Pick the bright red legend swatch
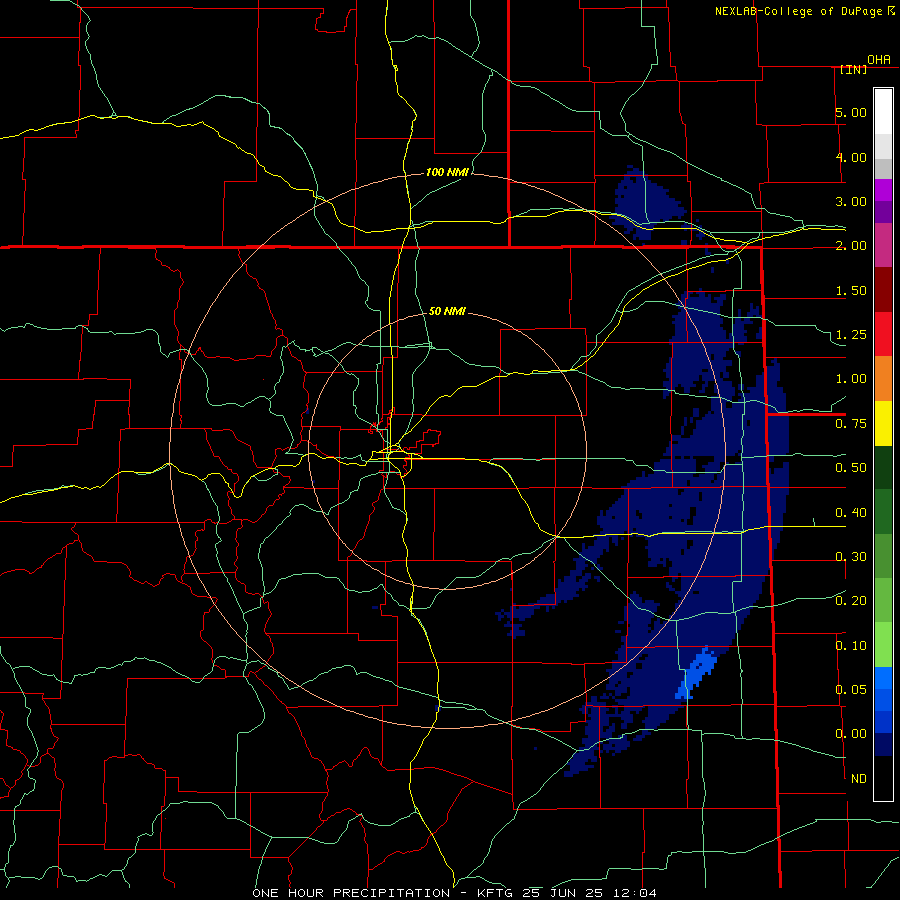The height and width of the screenshot is (900, 900). pos(883,334)
